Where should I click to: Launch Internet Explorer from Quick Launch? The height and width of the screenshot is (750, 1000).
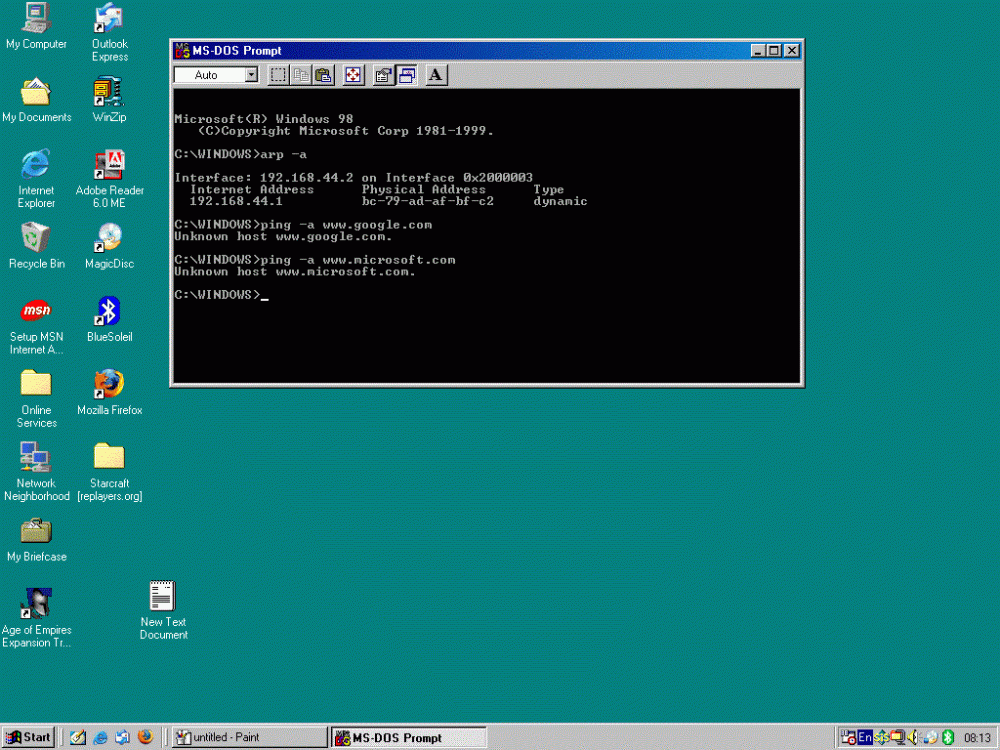[x=100, y=737]
